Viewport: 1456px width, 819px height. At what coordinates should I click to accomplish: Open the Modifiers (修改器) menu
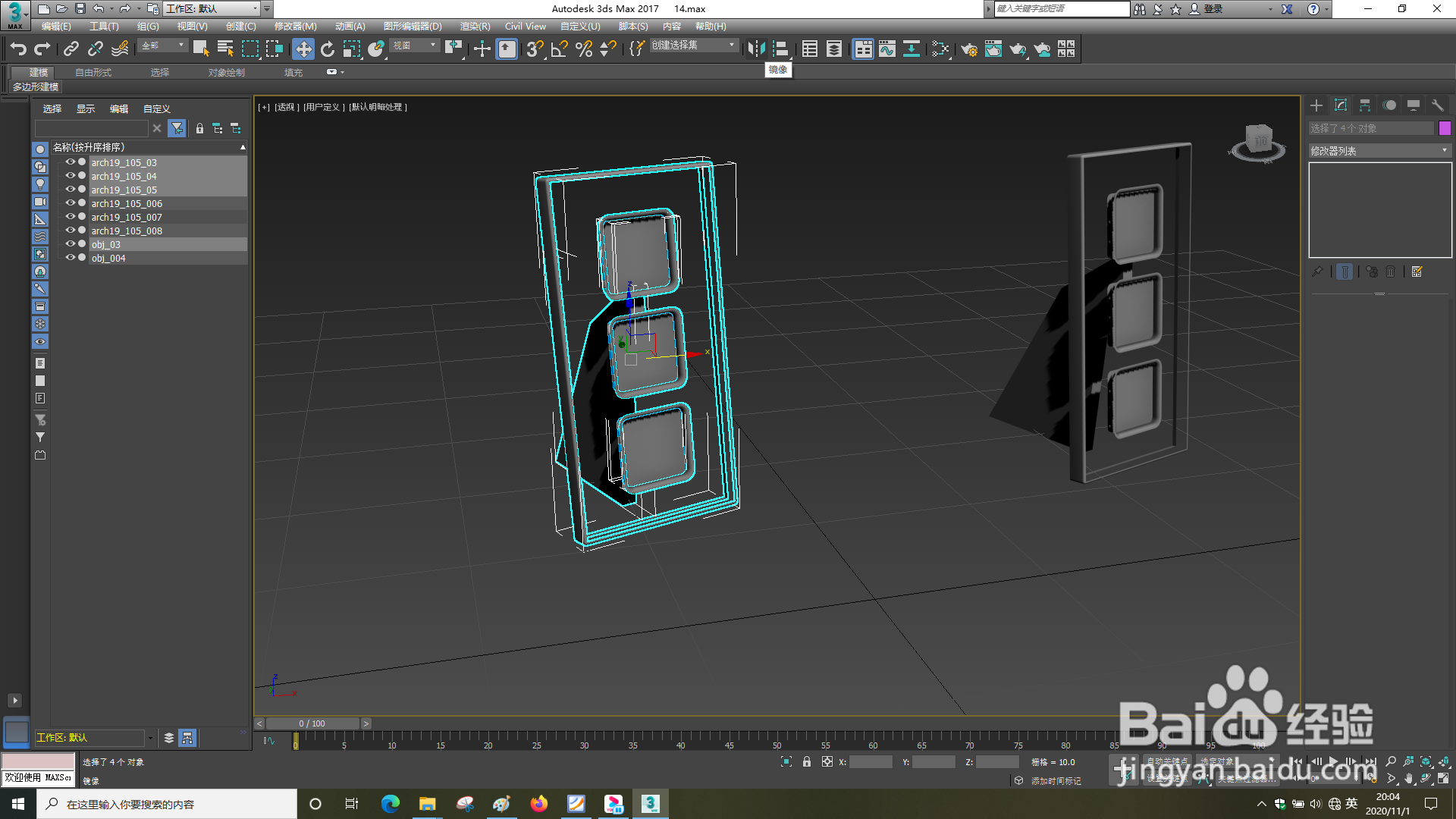click(x=295, y=27)
